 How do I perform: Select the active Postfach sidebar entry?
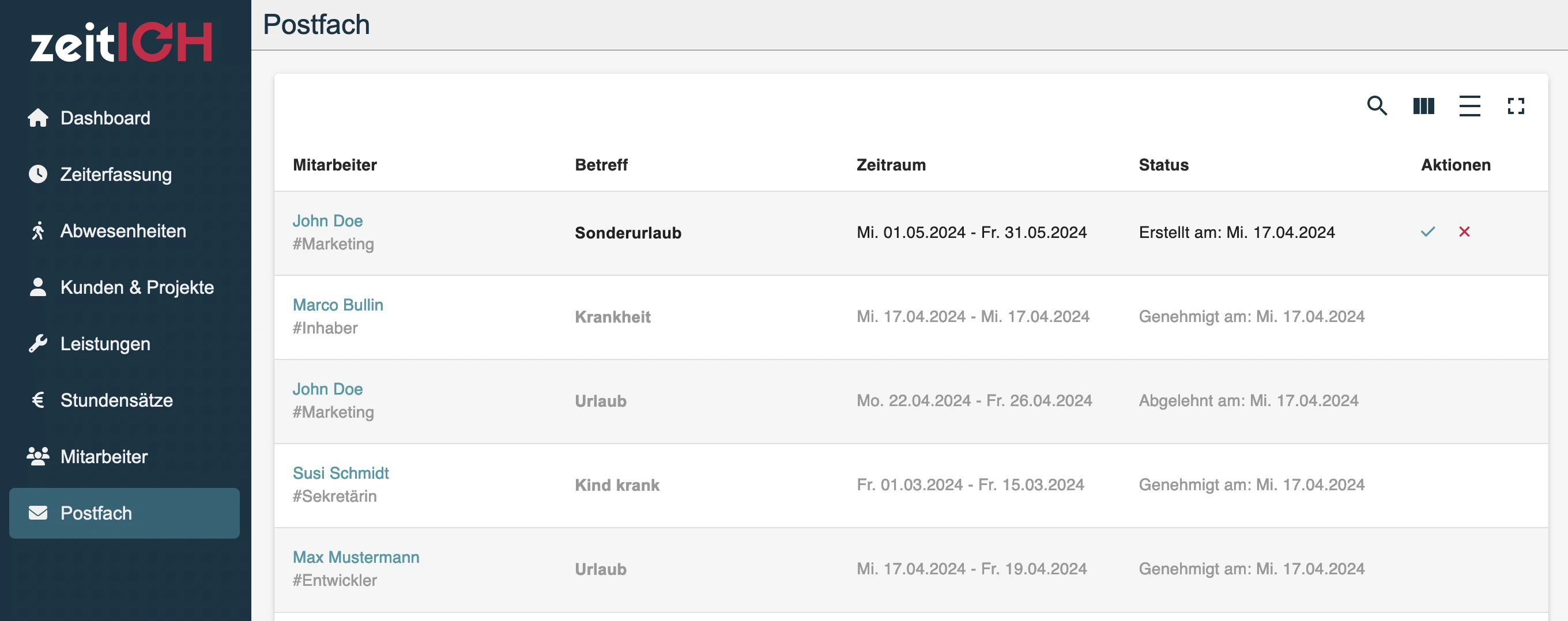(124, 513)
